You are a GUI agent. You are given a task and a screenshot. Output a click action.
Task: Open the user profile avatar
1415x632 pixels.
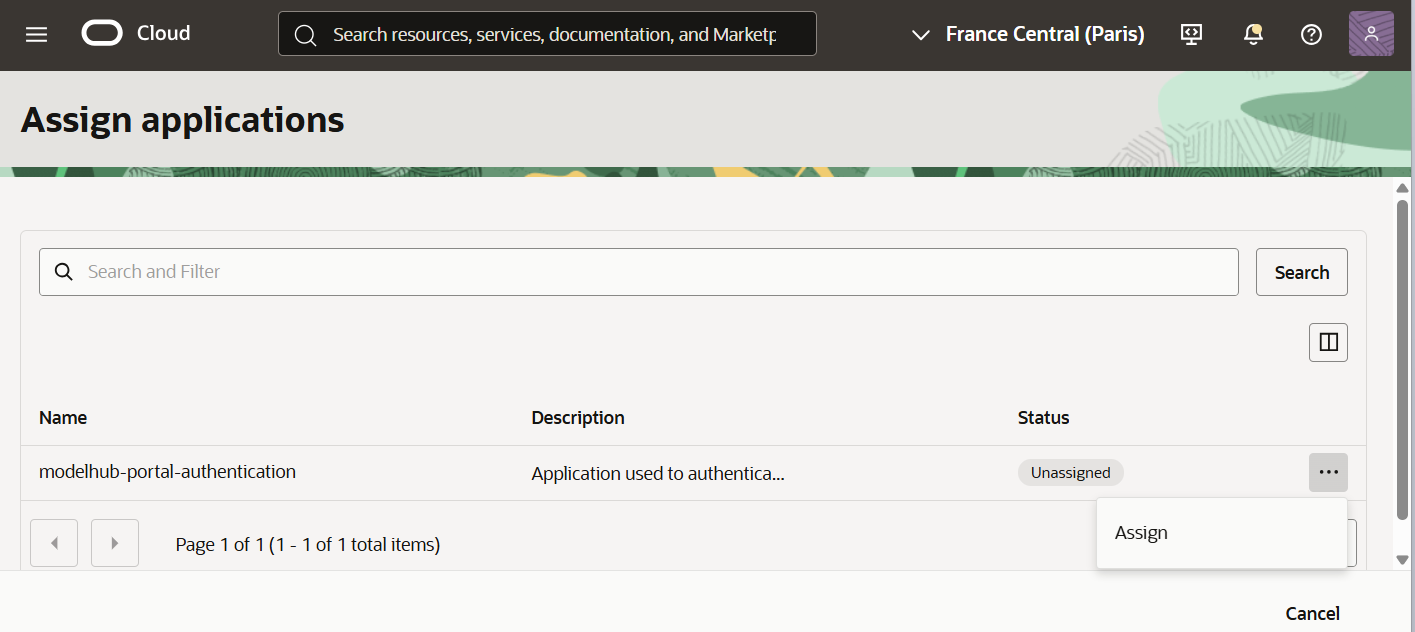click(x=1370, y=33)
